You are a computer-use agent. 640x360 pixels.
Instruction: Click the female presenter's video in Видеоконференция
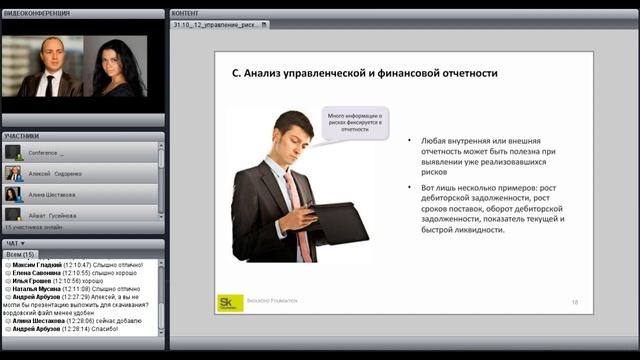[116, 66]
